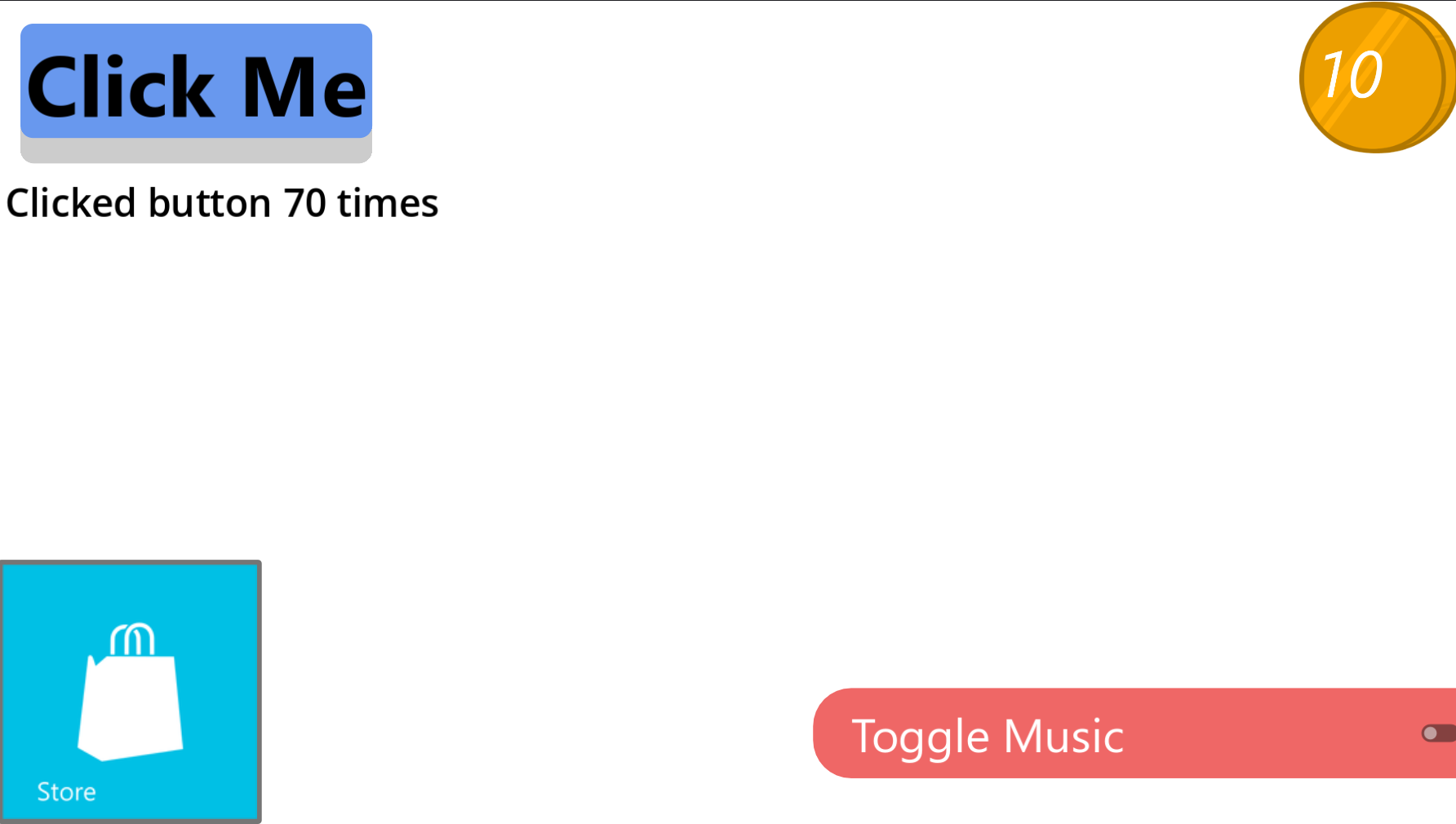Open the Store tile
The image size is (1456, 824).
point(131,691)
